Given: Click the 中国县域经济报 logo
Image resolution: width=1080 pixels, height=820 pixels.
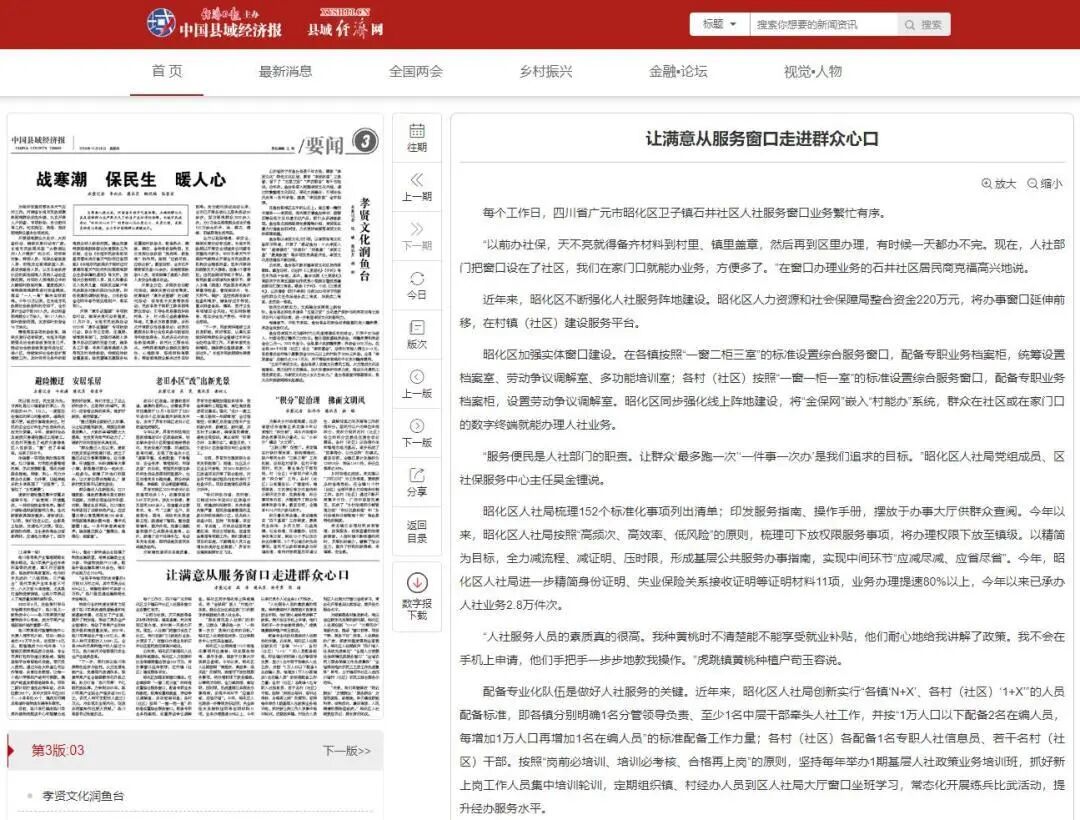Looking at the screenshot, I should (x=214, y=23).
